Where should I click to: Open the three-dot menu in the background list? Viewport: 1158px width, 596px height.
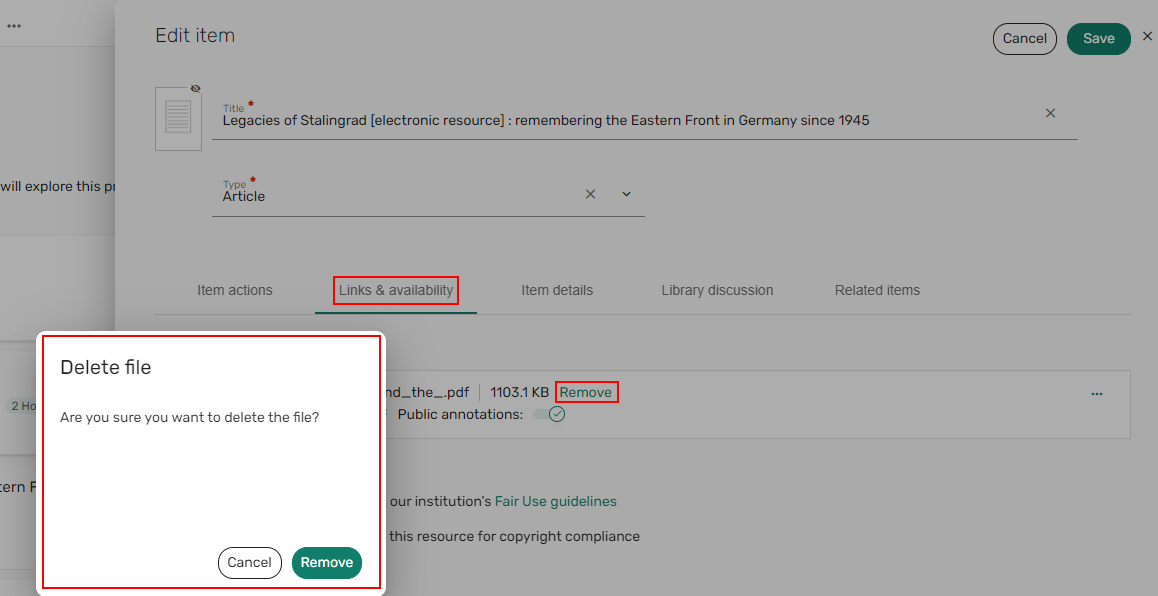[14, 26]
